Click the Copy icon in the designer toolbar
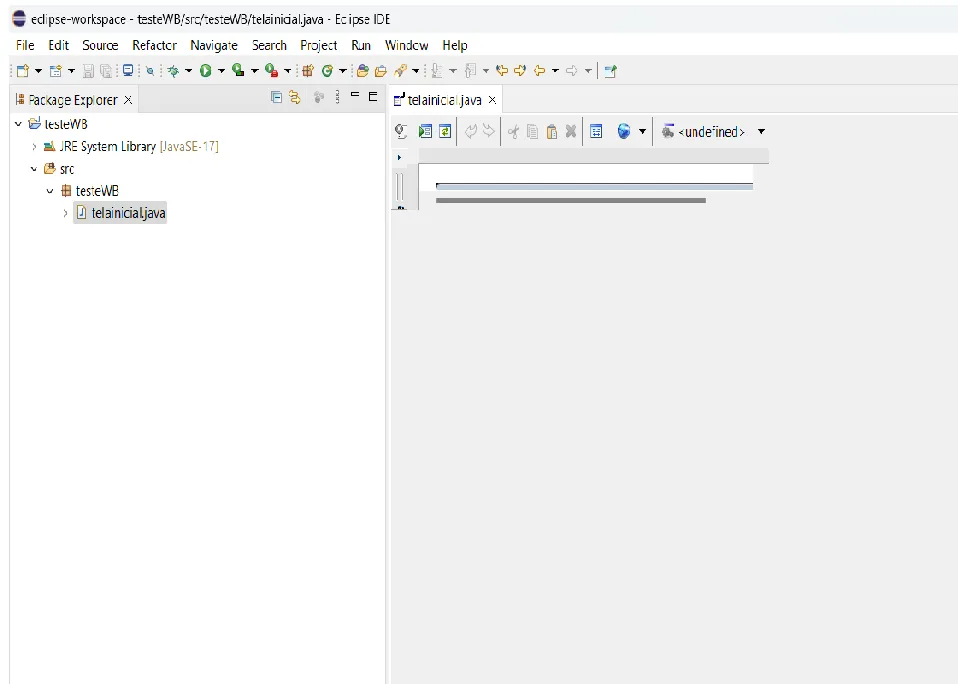This screenshot has height=684, width=958. (x=532, y=131)
